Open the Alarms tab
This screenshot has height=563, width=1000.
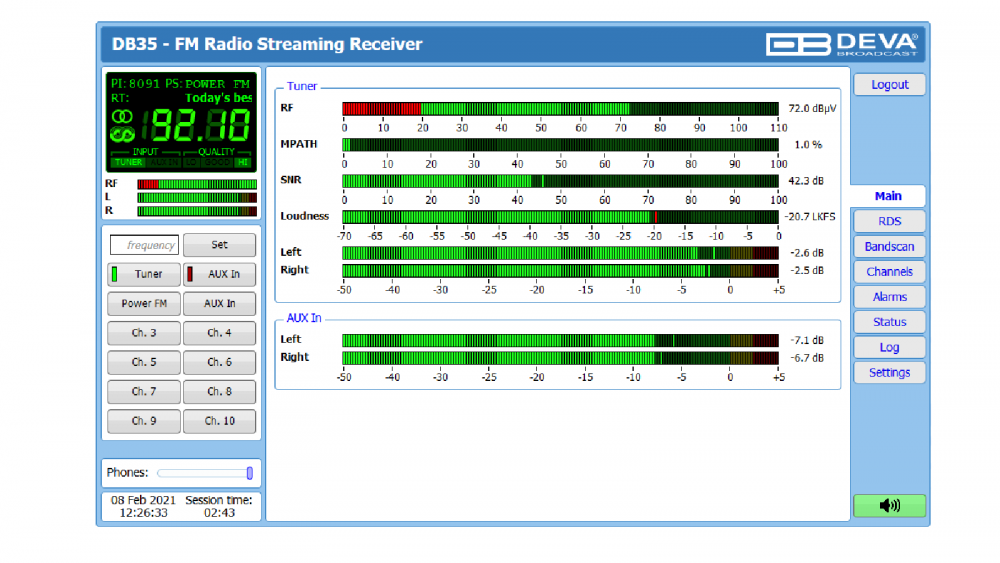[889, 297]
